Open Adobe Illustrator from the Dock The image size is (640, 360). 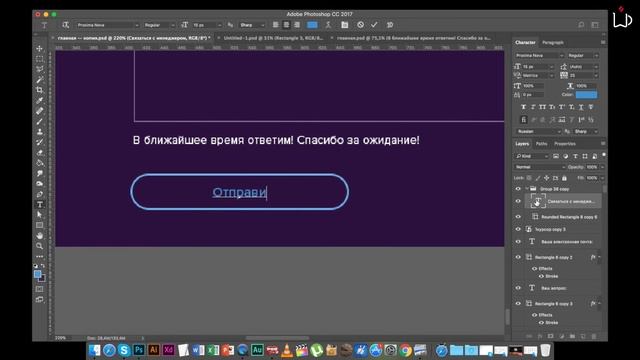(153, 350)
